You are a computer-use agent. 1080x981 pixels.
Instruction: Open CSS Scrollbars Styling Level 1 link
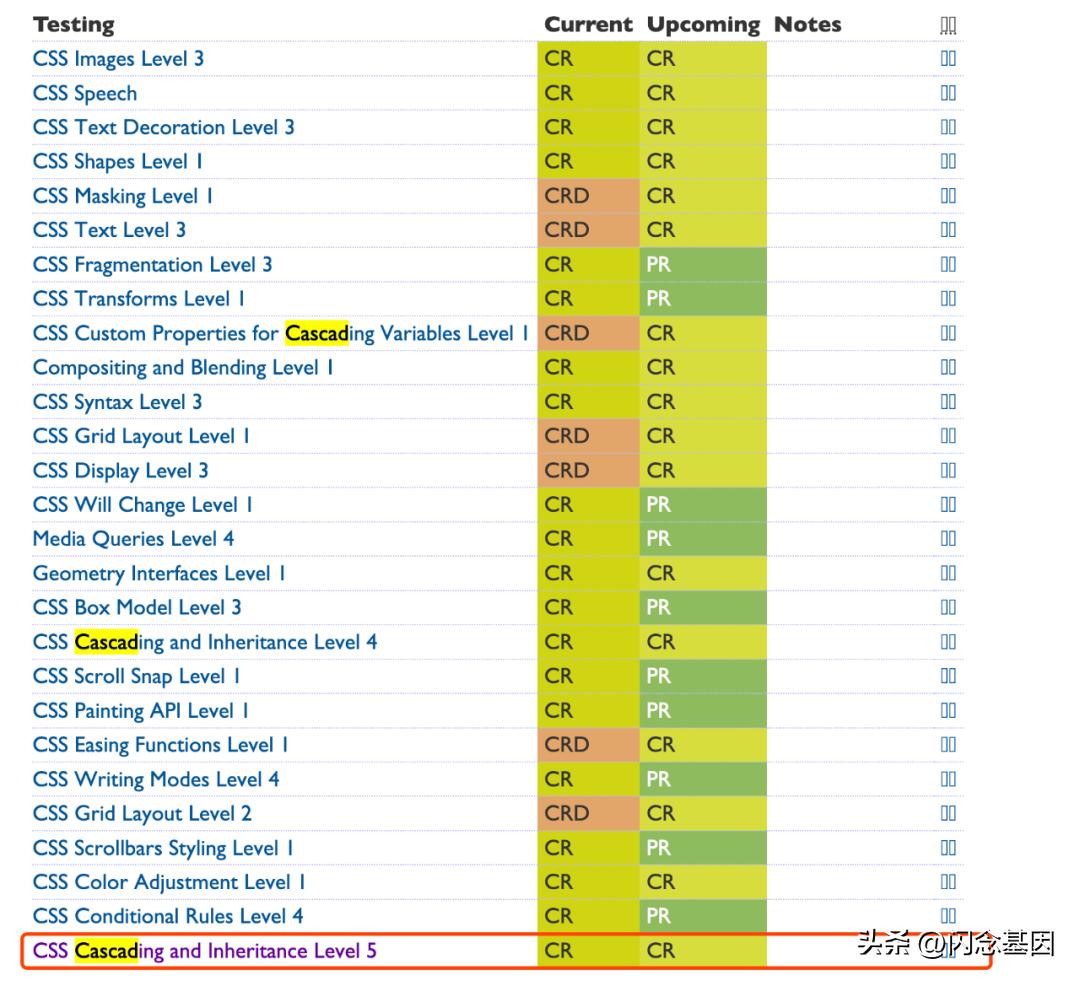pos(163,848)
